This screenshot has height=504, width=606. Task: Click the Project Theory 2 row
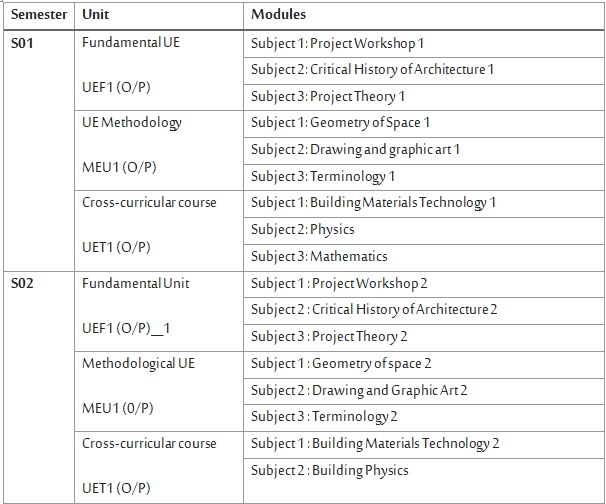[x=330, y=337]
